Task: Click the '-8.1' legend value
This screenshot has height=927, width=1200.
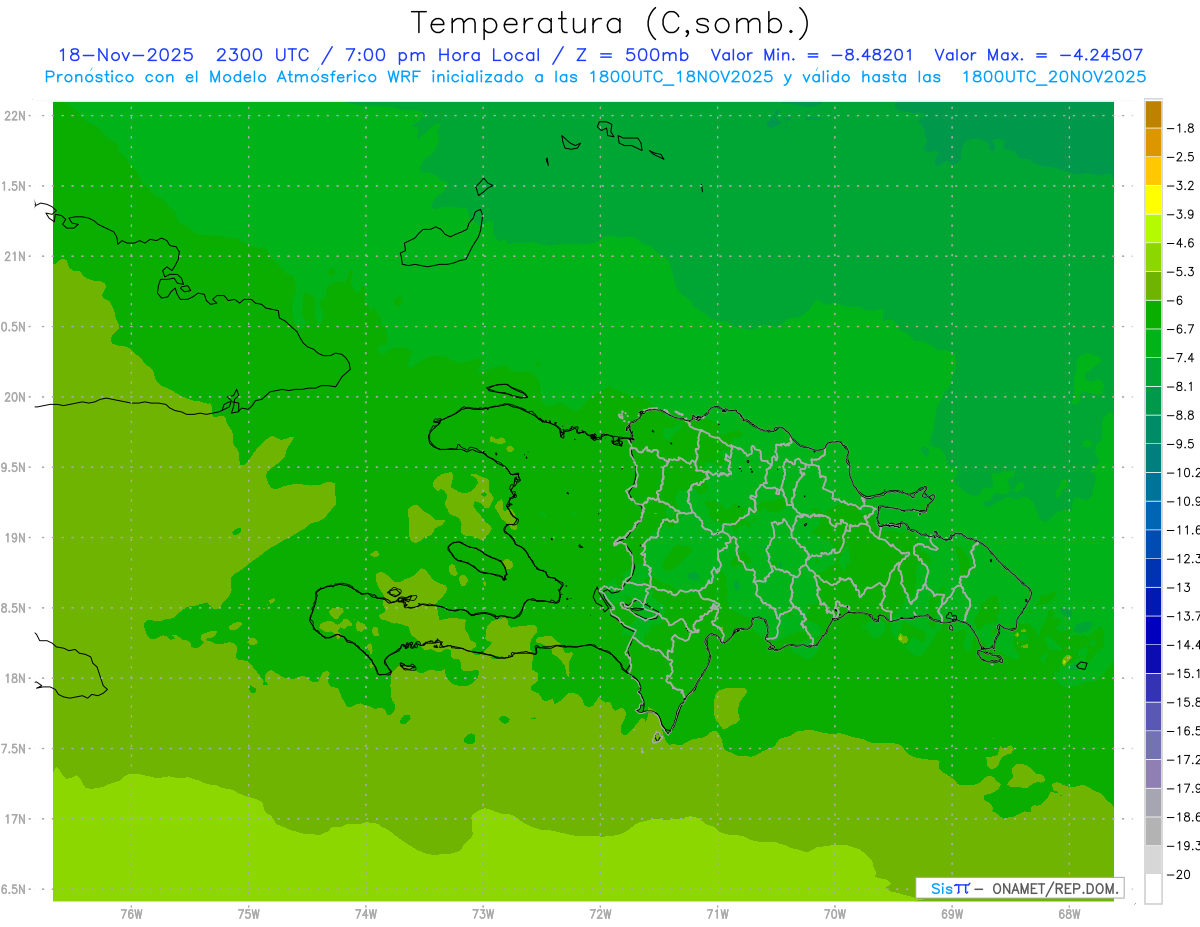Action: click(x=1181, y=386)
